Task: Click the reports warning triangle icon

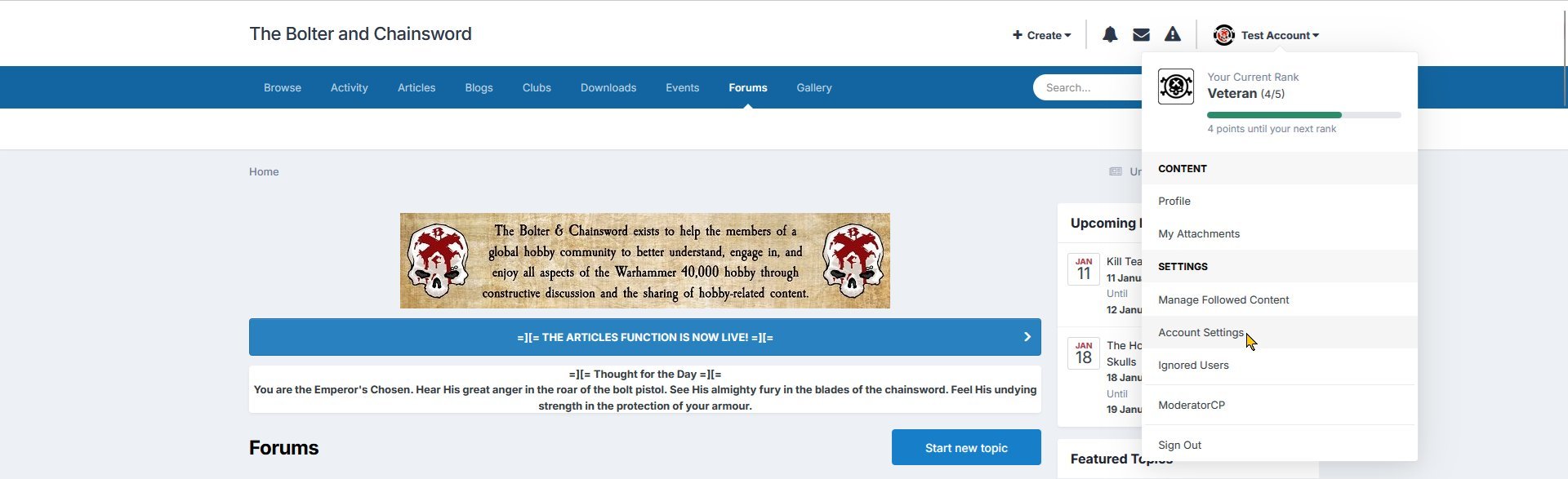Action: pyautogui.click(x=1173, y=34)
